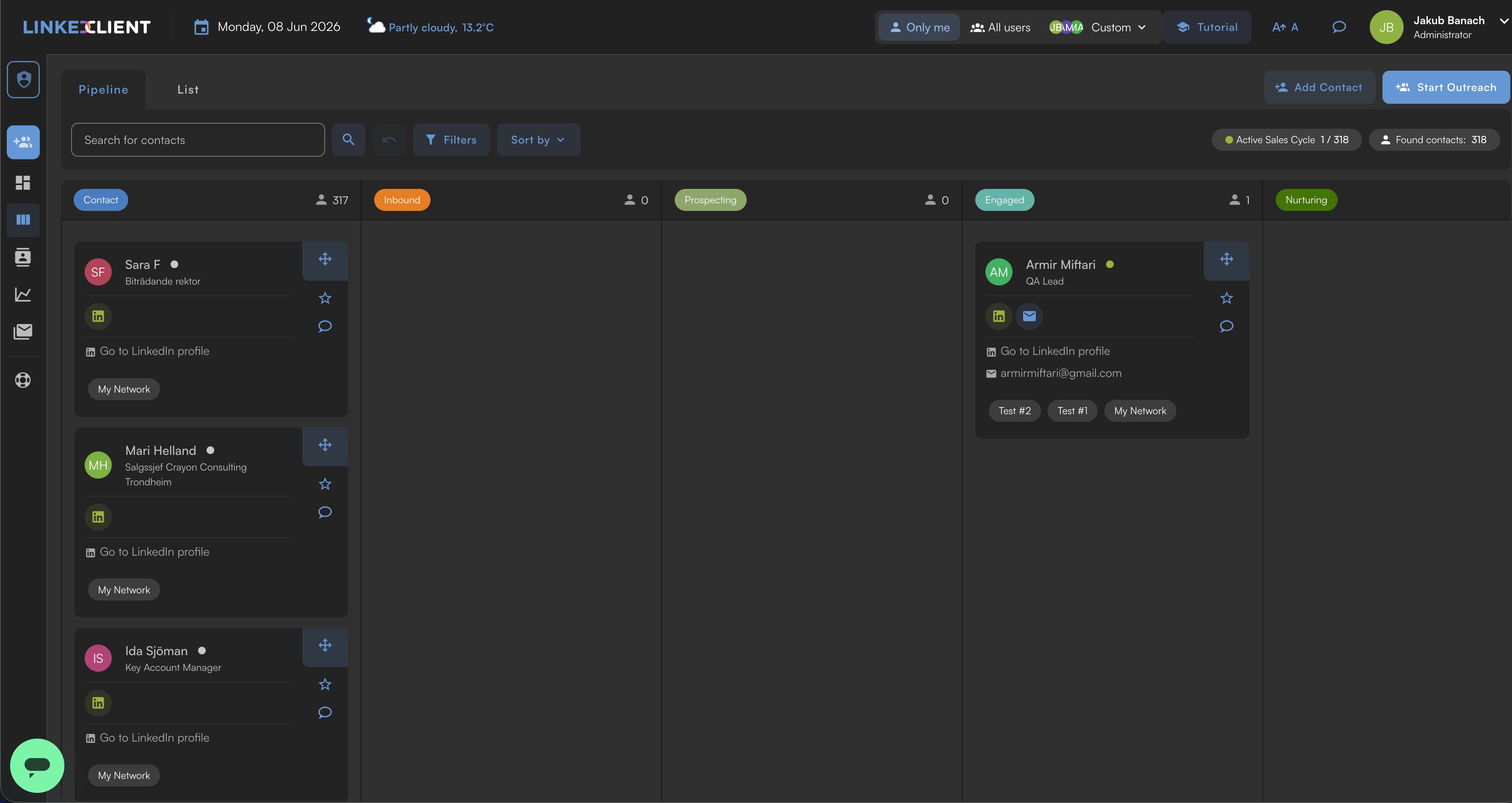This screenshot has width=1512, height=803.
Task: Star the Mari Helland contact
Action: (x=325, y=484)
